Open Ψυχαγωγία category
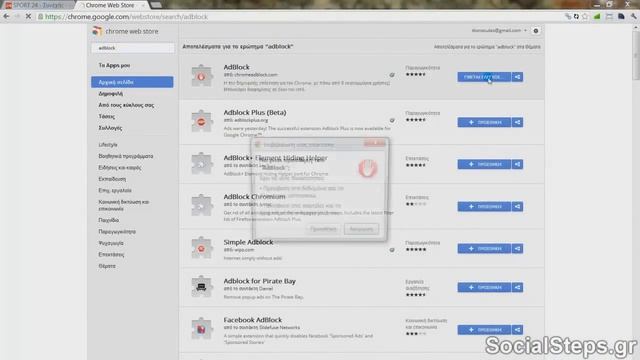The width and height of the screenshot is (640, 360). [111, 243]
